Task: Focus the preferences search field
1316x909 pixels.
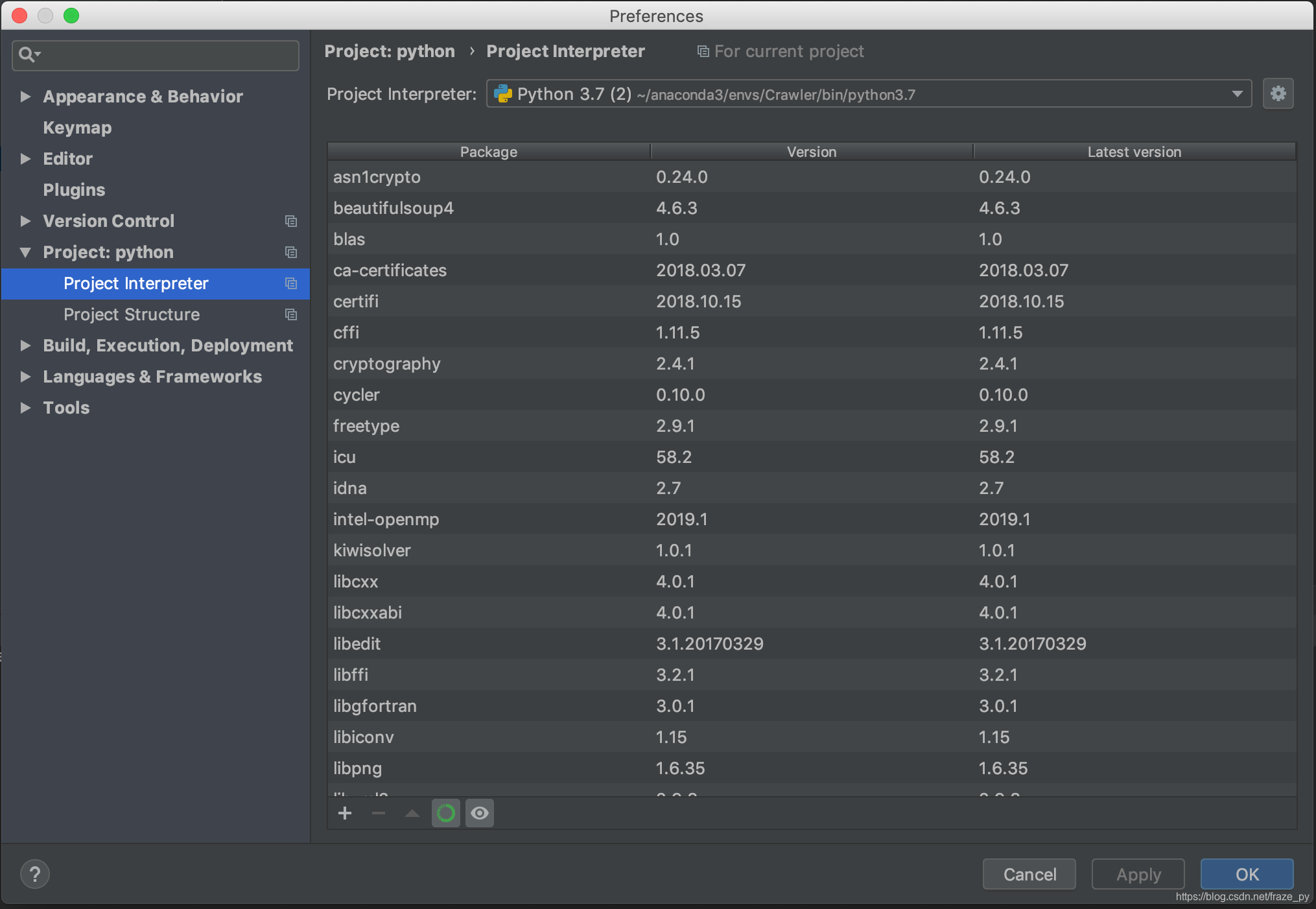Action: pos(156,55)
